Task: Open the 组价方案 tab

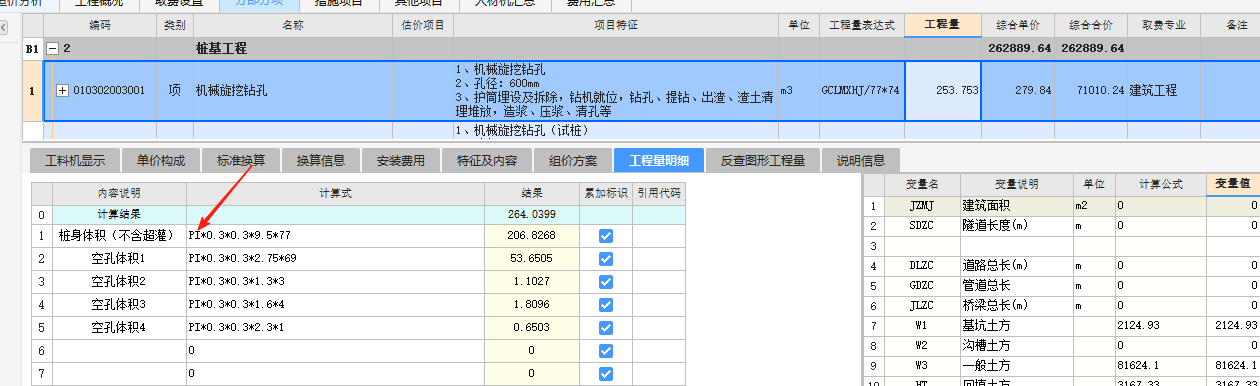Action: pyautogui.click(x=573, y=160)
